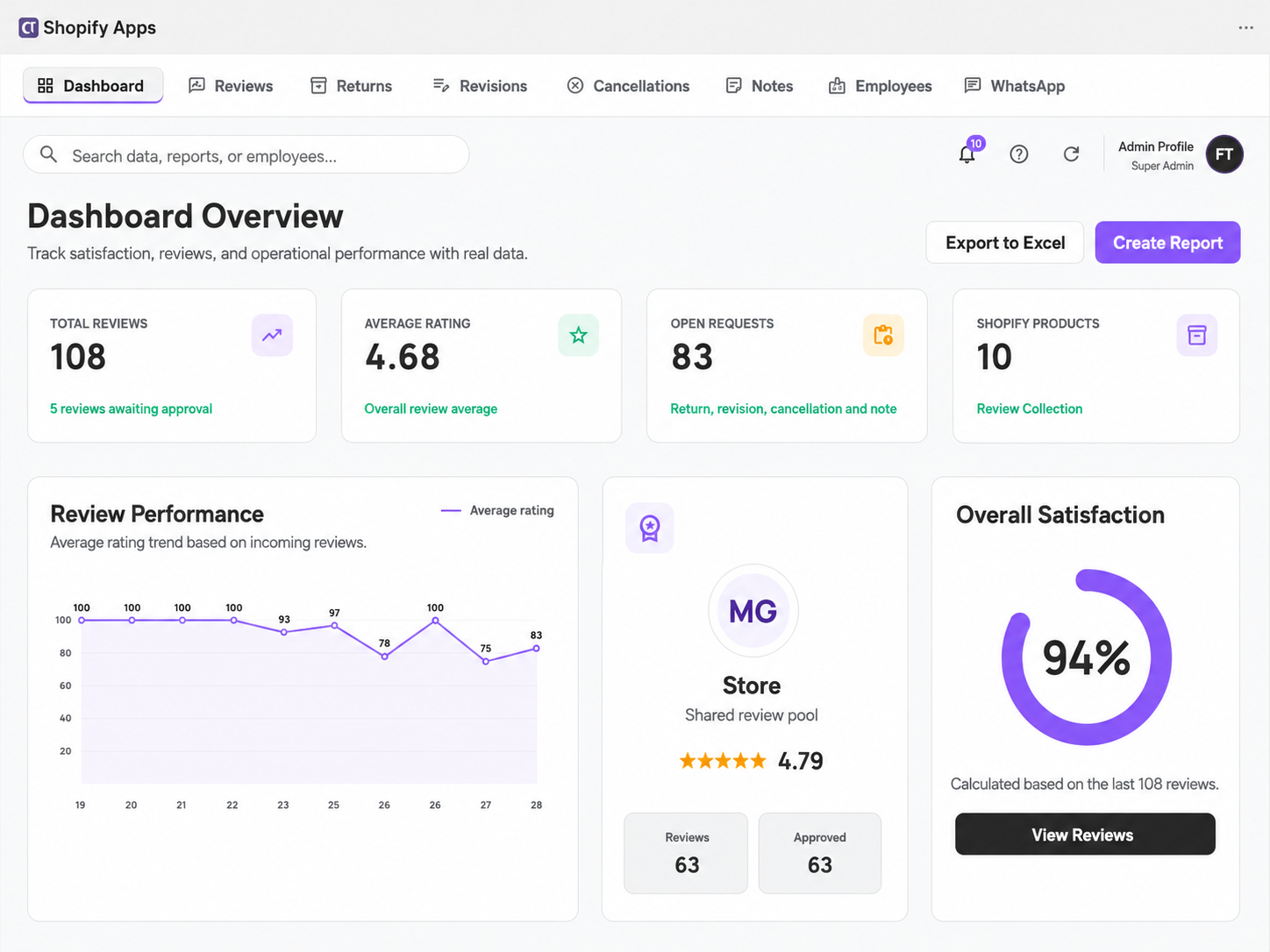The image size is (1270, 952).
Task: Open the notifications bell icon
Action: [967, 154]
